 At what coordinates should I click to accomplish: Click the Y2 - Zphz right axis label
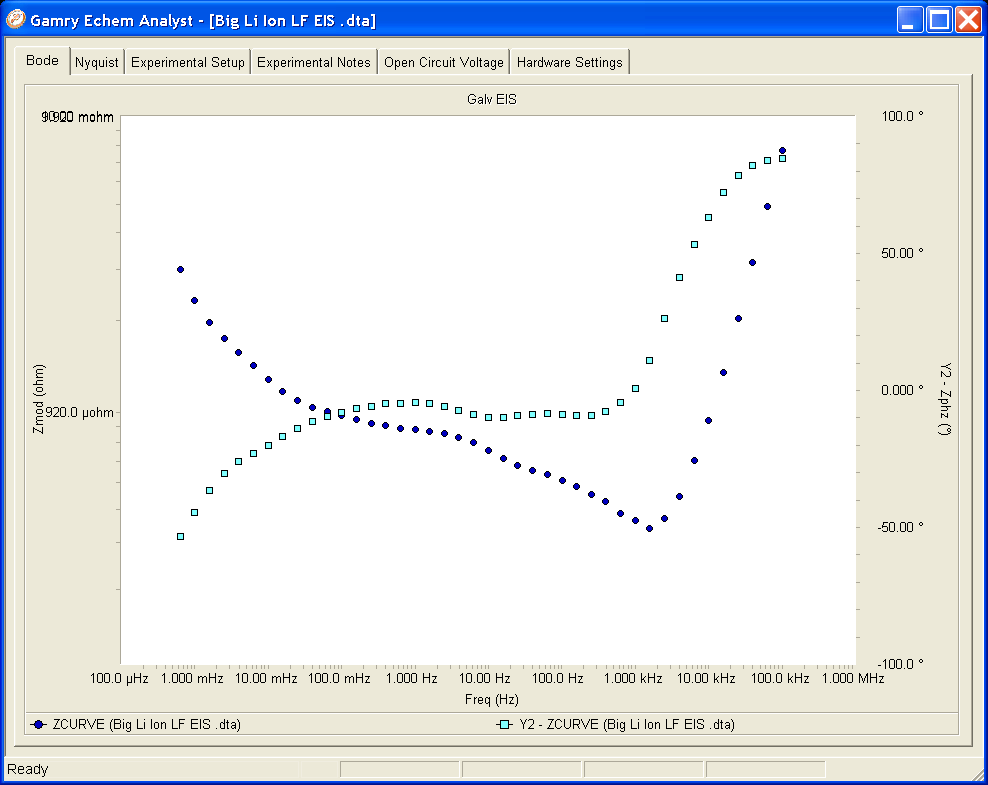(x=942, y=399)
